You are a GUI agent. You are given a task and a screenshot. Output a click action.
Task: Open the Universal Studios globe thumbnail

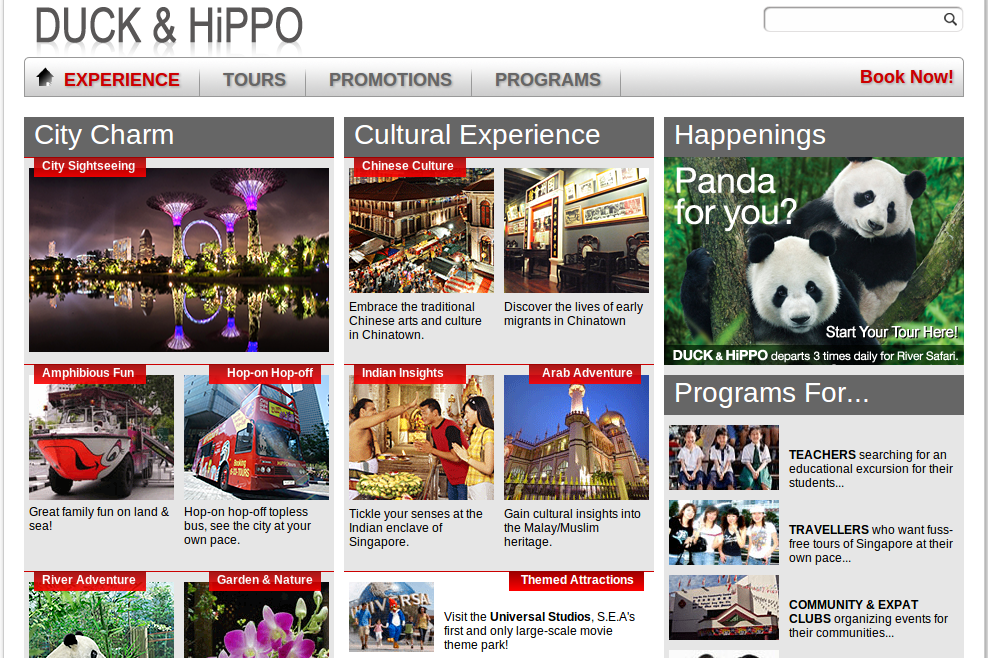(x=391, y=616)
